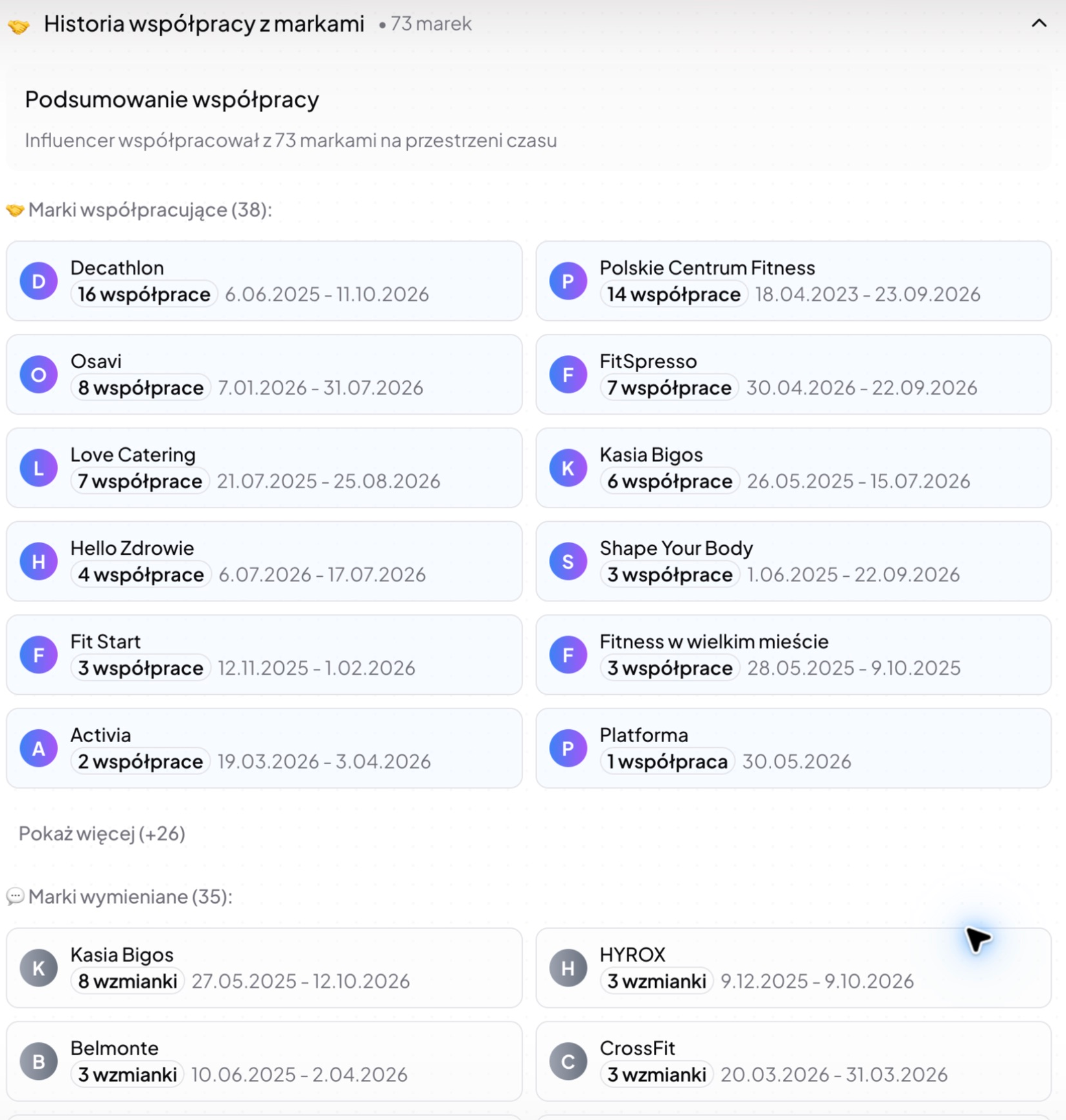This screenshot has height=1120, width=1066.
Task: Click the '8 wzmianki' badge for Kasia Bigos
Action: coord(128,981)
